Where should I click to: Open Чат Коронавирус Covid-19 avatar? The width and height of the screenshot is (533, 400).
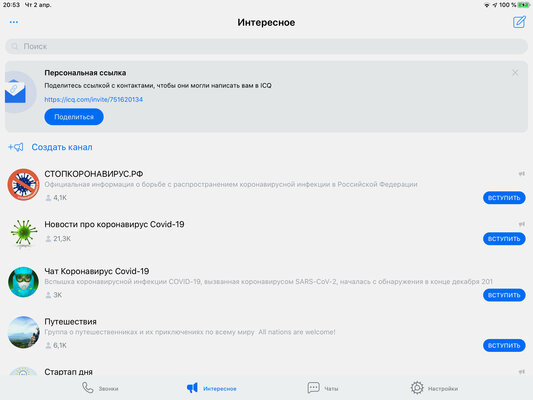(23, 282)
